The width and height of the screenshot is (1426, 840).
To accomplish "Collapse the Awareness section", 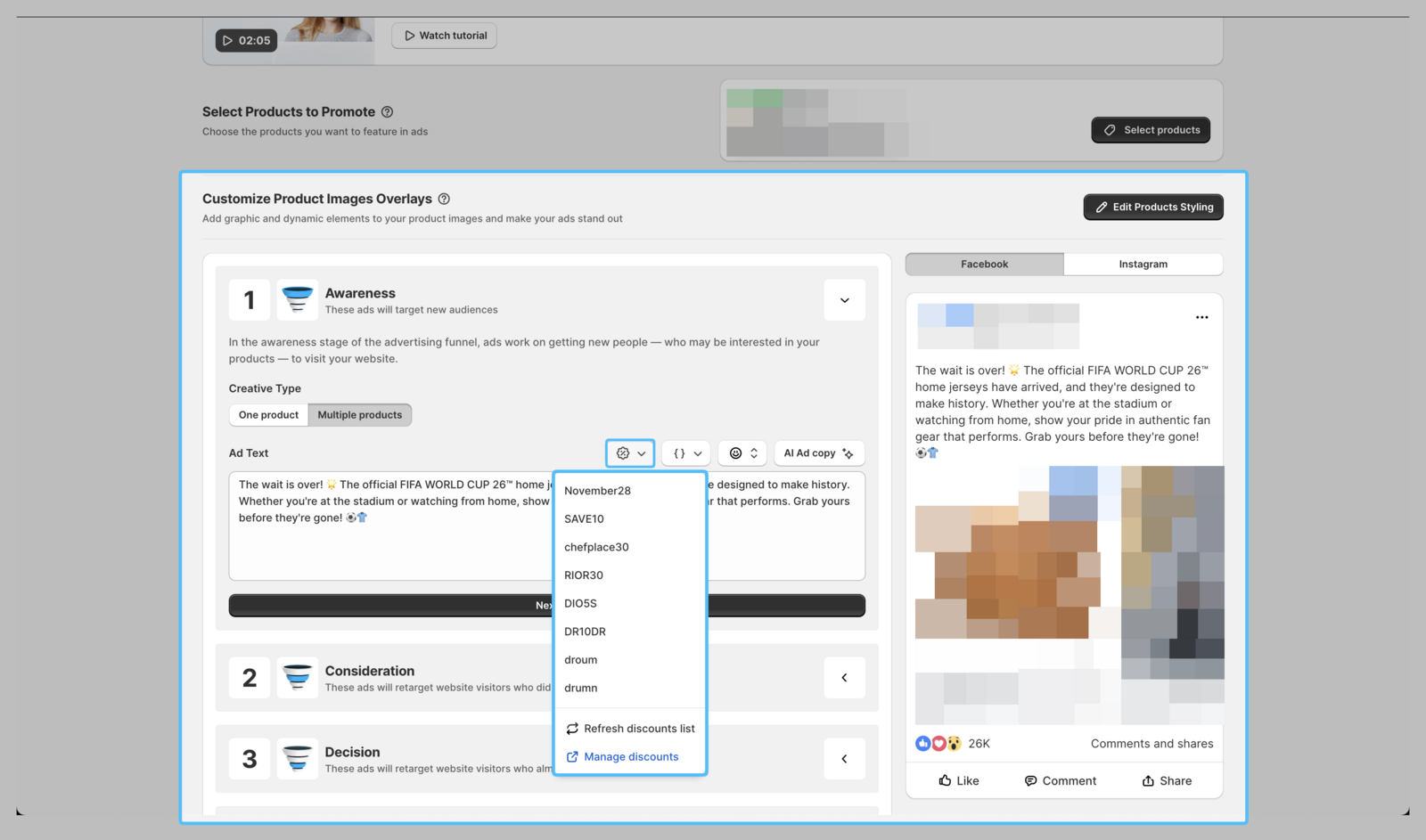I will click(x=844, y=300).
